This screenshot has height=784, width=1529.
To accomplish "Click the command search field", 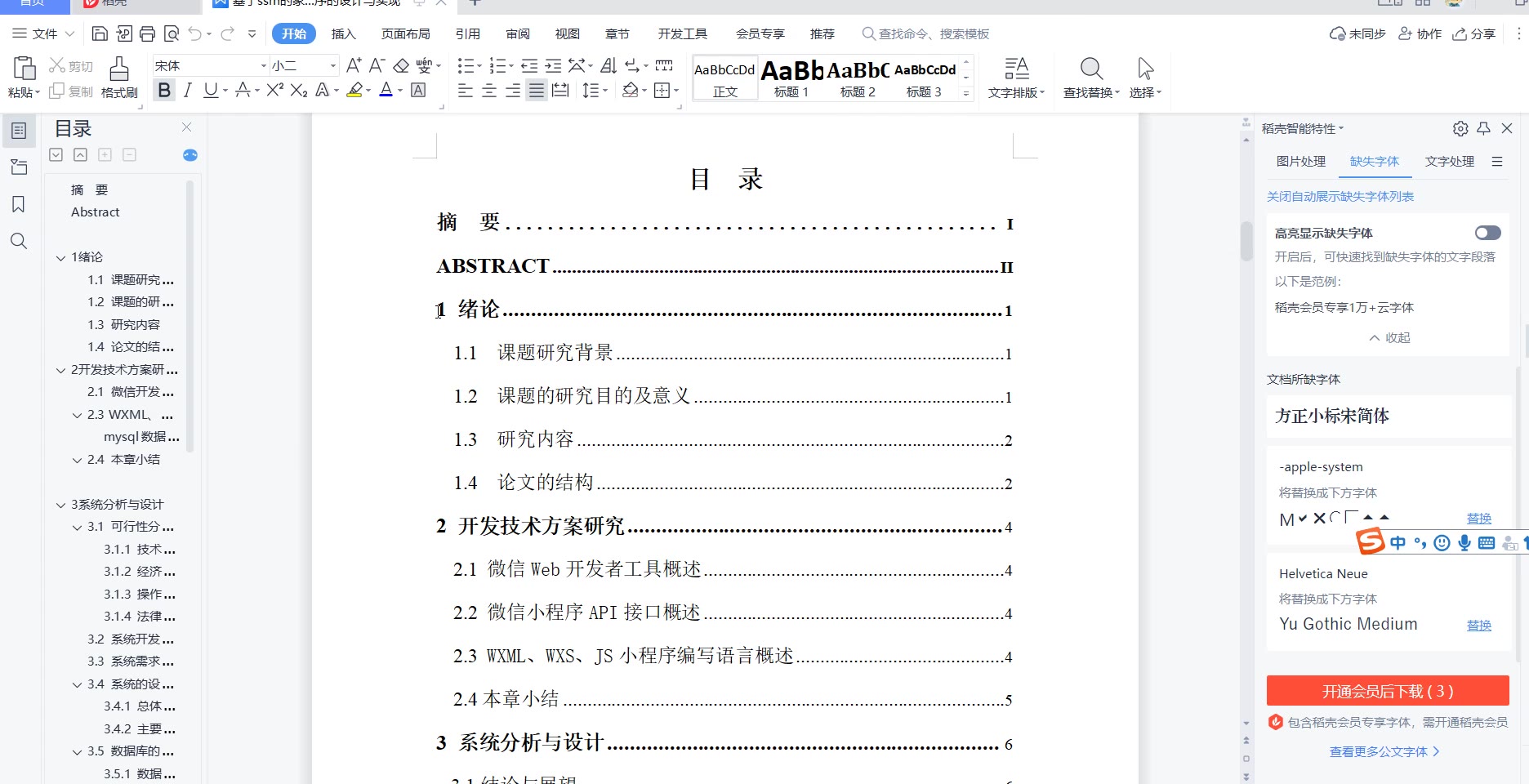I will (926, 33).
